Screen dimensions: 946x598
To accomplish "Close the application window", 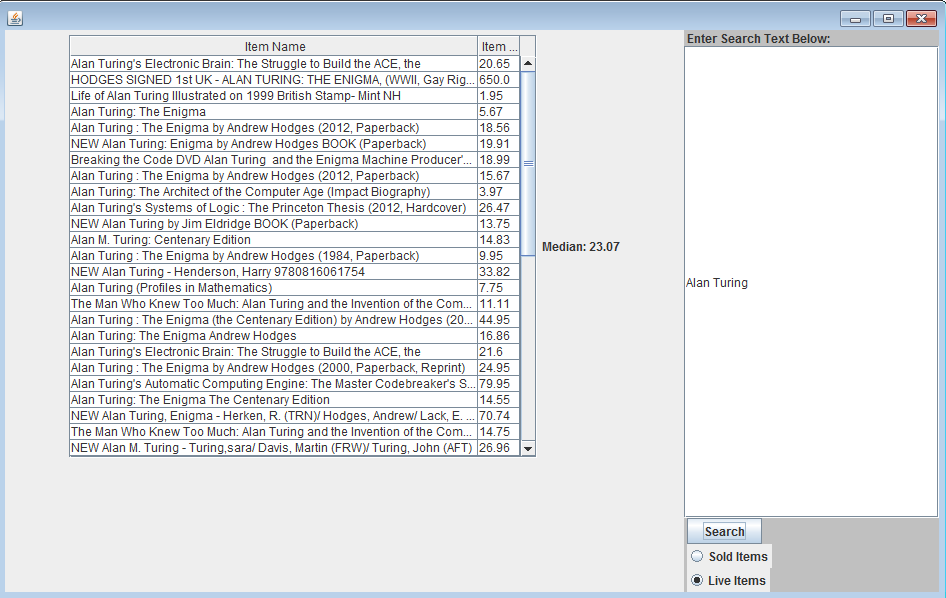I will click(921, 19).
